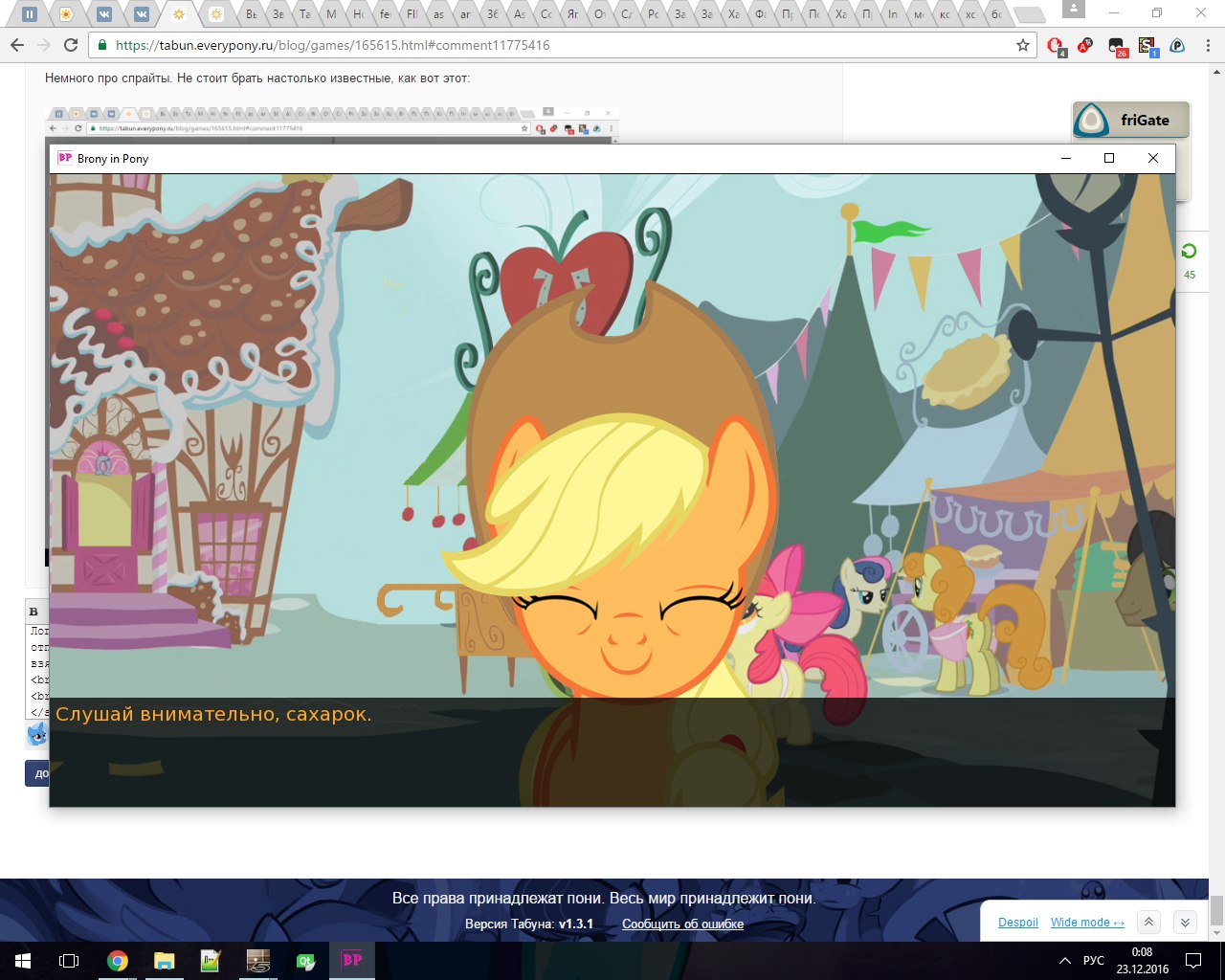Open the red O extension with badge 4
The height and width of the screenshot is (980, 1225).
(x=1056, y=46)
